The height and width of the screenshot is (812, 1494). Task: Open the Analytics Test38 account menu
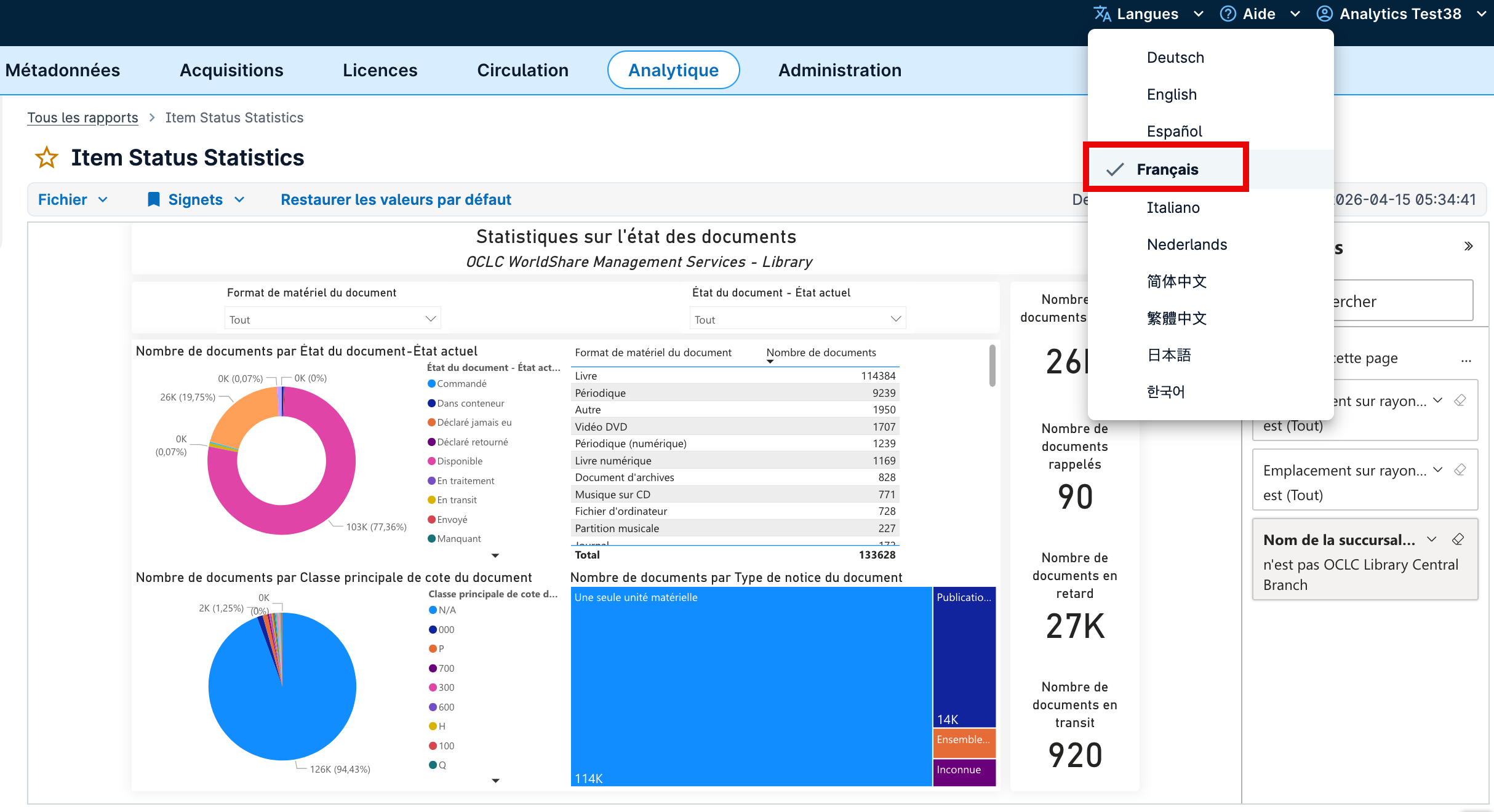pos(1402,14)
